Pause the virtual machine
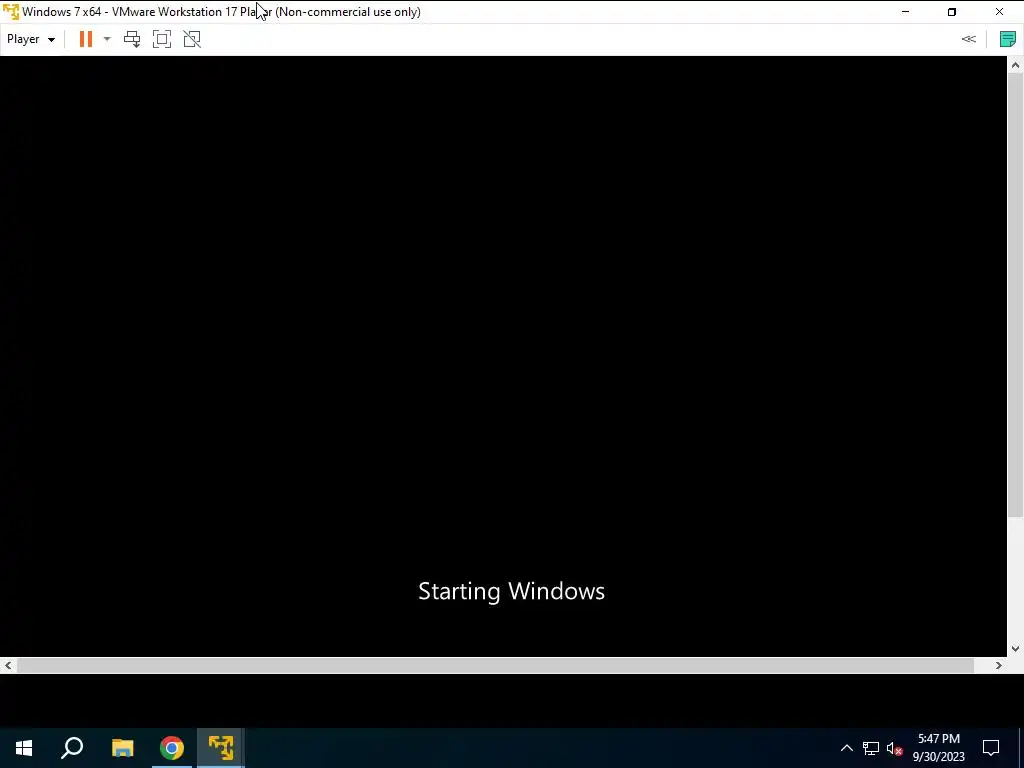Viewport: 1024px width, 768px height. click(x=86, y=39)
